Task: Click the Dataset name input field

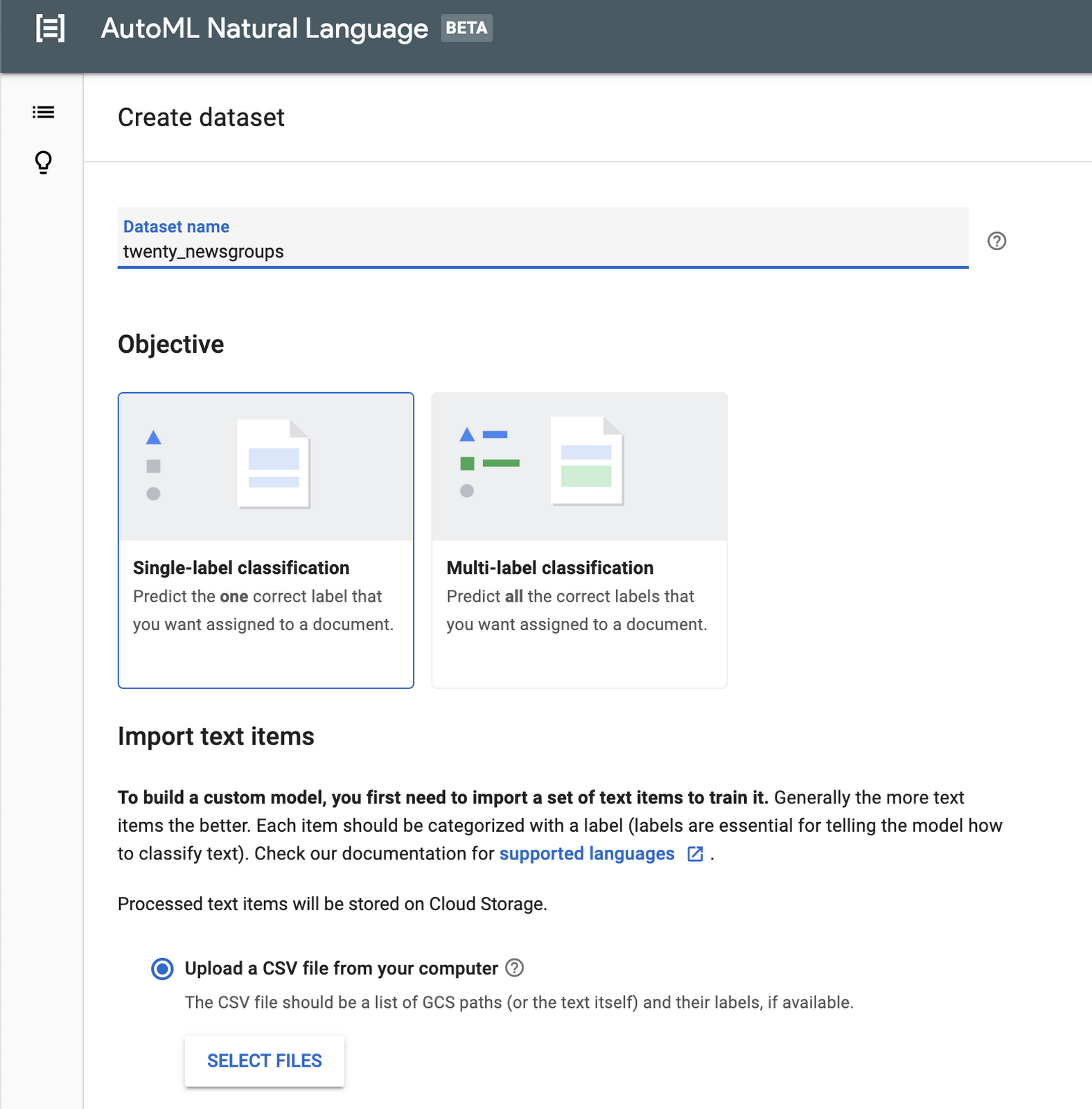Action: coord(543,238)
